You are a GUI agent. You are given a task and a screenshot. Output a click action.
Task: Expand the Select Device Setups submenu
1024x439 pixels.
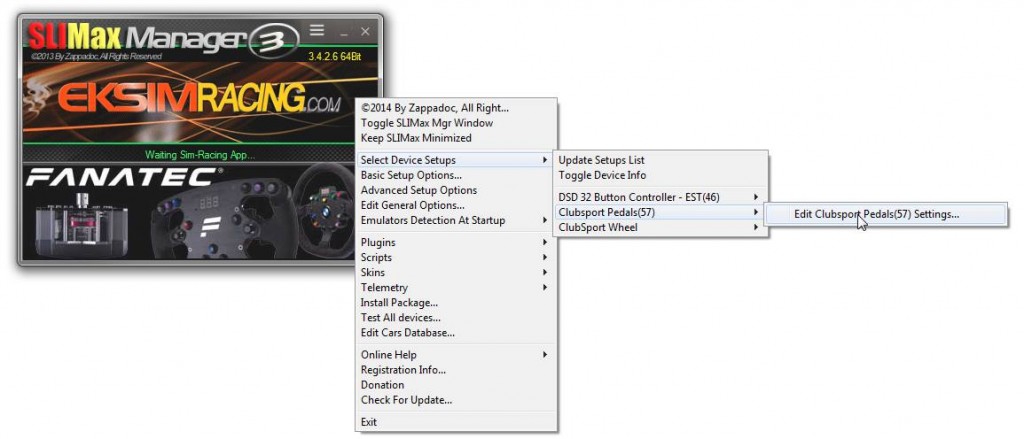tap(455, 160)
